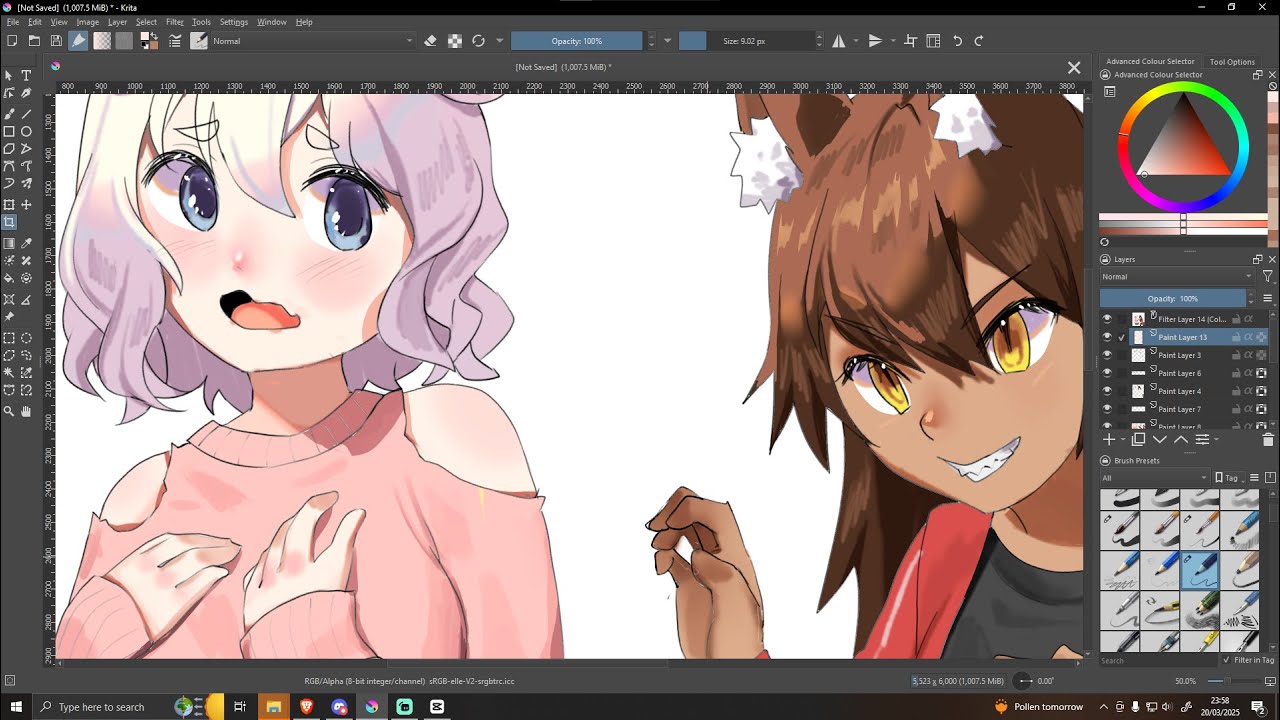Toggle Filter in Tag checkbox
1280x720 pixels.
click(x=1227, y=660)
